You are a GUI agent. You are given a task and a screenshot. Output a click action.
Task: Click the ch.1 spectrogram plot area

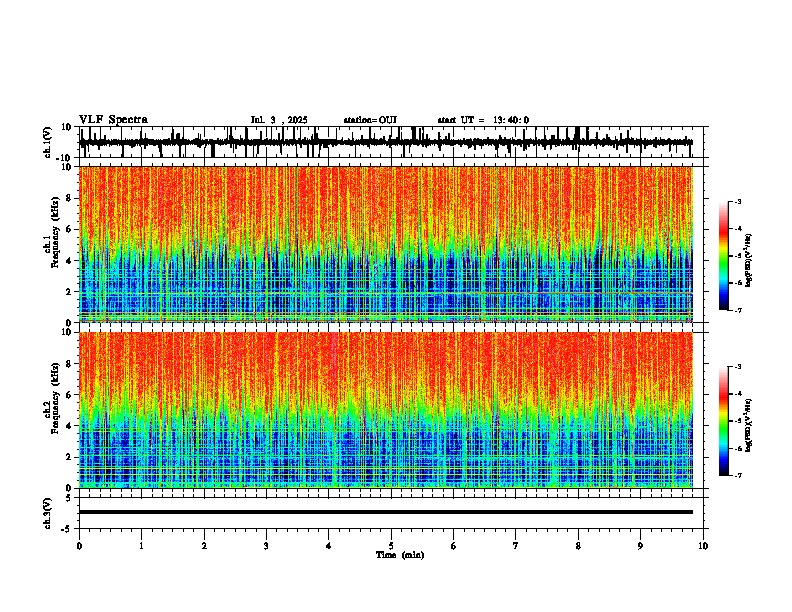click(386, 244)
